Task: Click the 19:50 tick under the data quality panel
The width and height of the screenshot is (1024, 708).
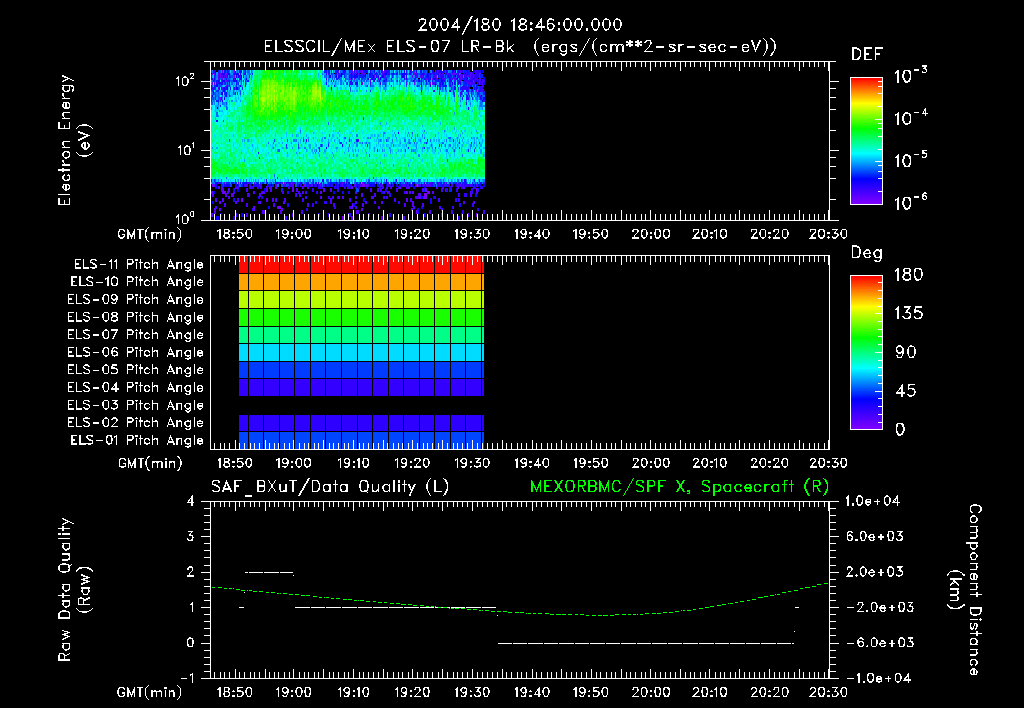Action: click(x=591, y=692)
